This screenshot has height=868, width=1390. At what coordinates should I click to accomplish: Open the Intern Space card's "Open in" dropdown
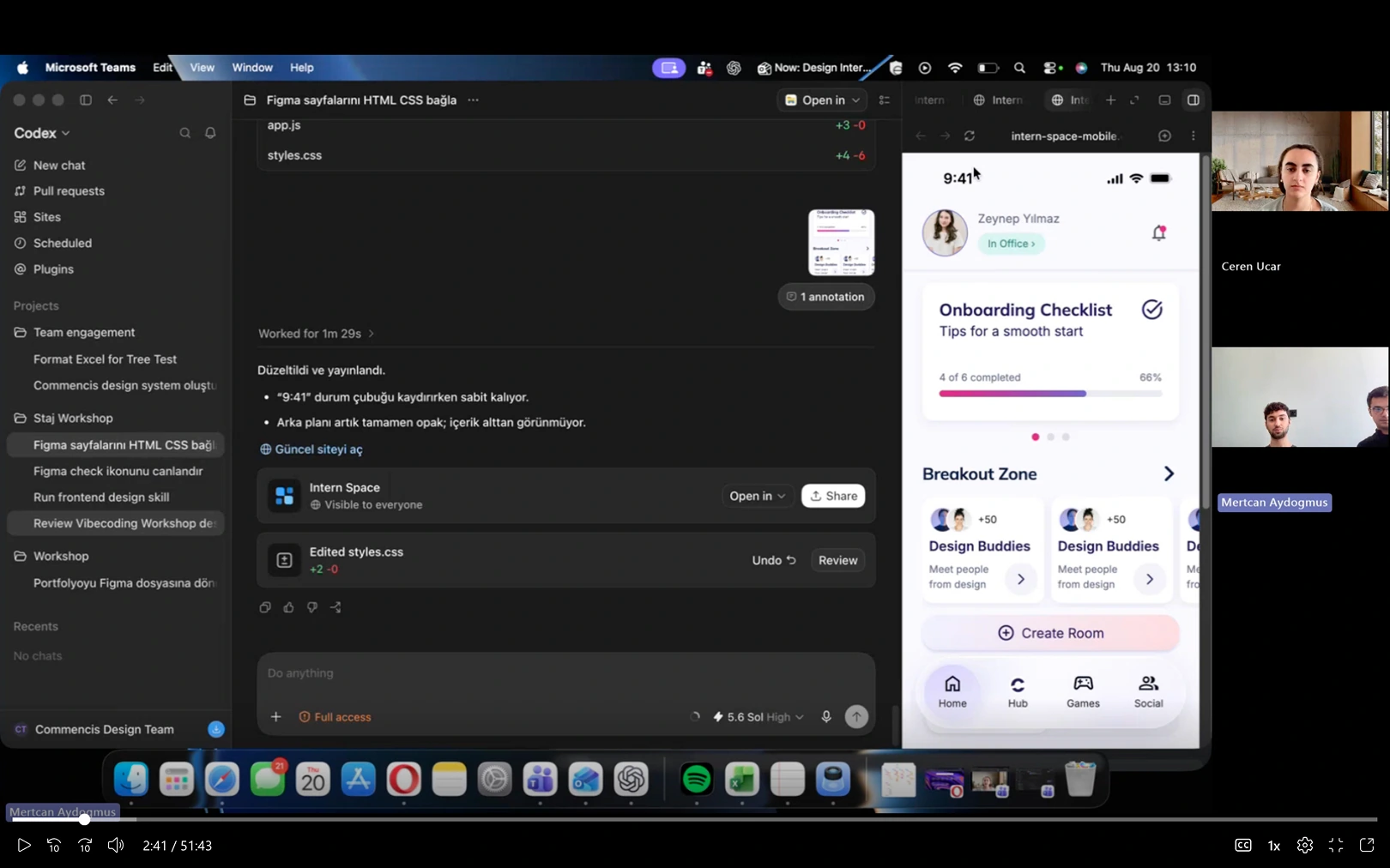pyautogui.click(x=757, y=496)
